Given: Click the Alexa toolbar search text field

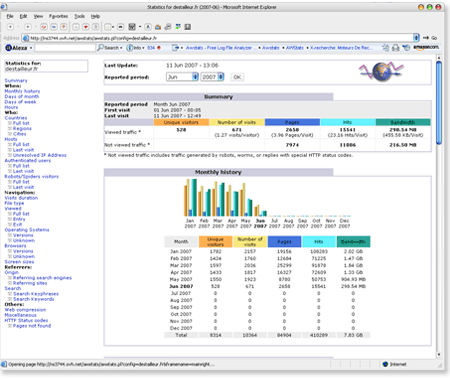Looking at the screenshot, I should (x=65, y=48).
